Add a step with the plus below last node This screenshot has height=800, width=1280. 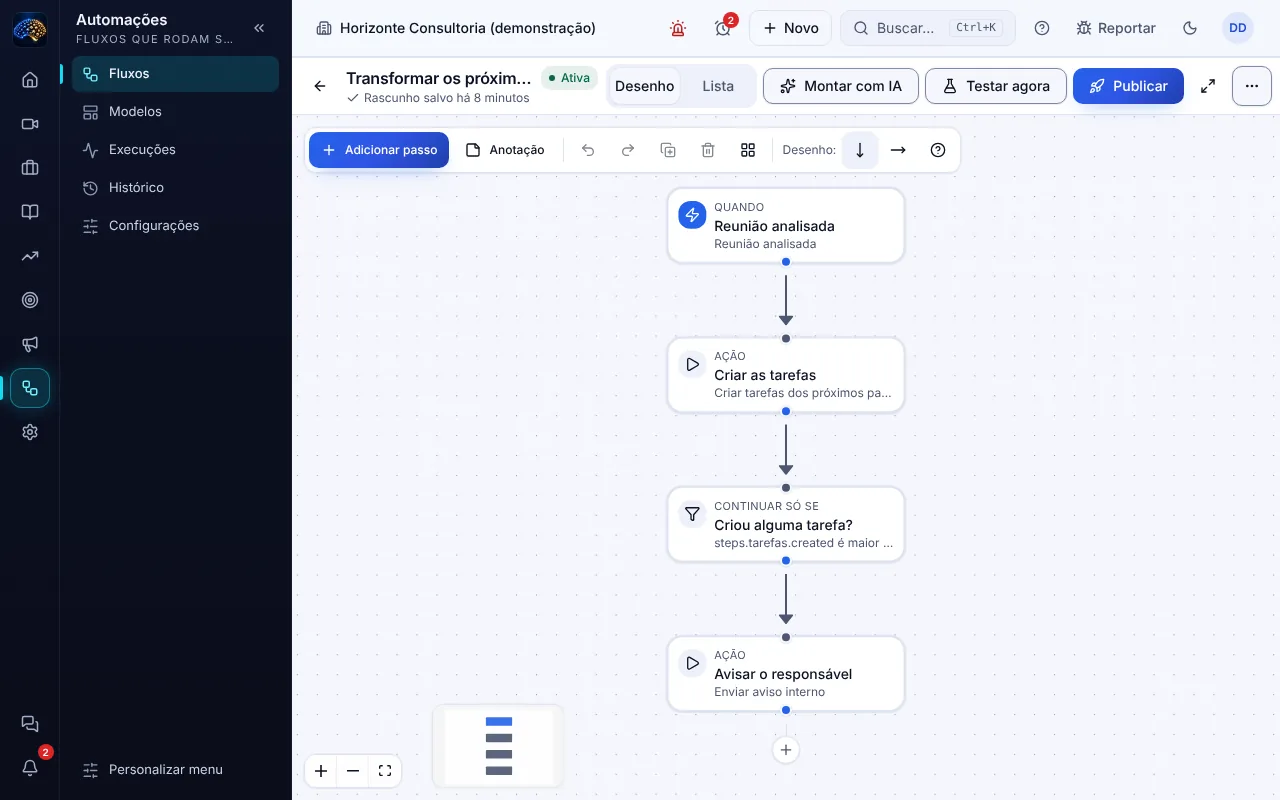[786, 750]
